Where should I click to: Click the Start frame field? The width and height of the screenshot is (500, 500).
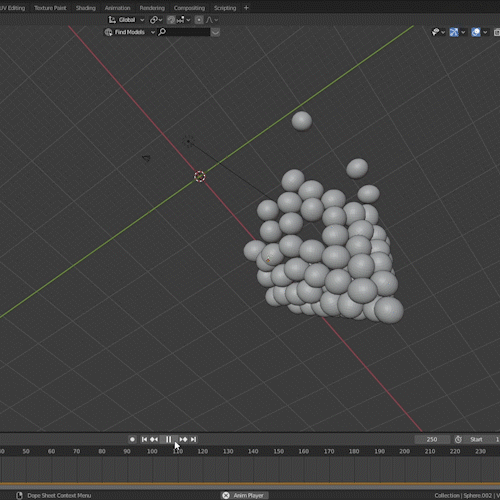[x=482, y=439]
